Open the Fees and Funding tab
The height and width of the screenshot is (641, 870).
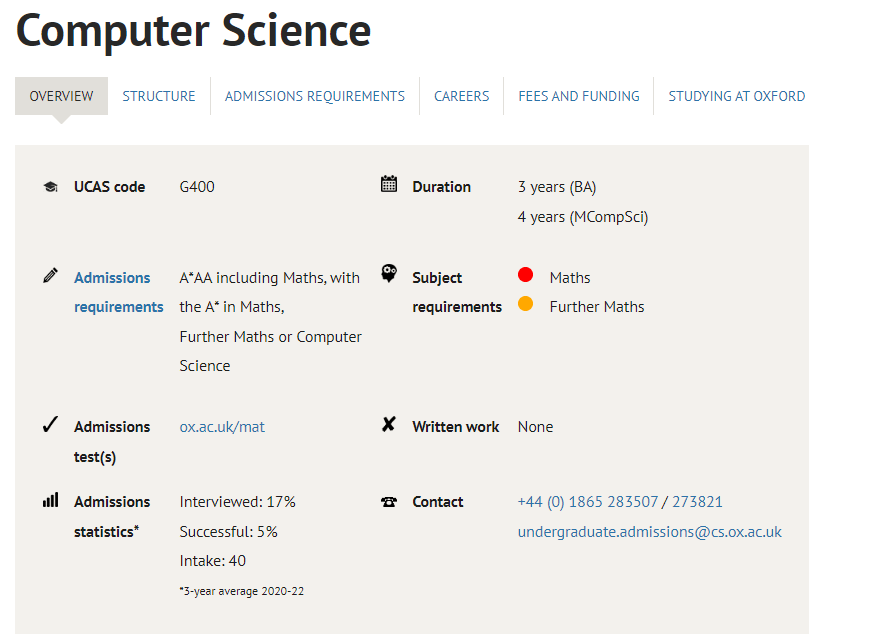(x=579, y=96)
